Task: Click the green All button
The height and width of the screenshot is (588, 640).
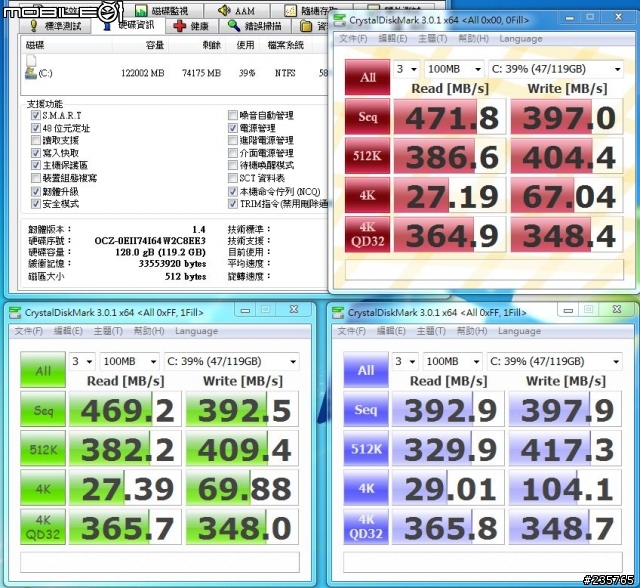Action: [43, 370]
